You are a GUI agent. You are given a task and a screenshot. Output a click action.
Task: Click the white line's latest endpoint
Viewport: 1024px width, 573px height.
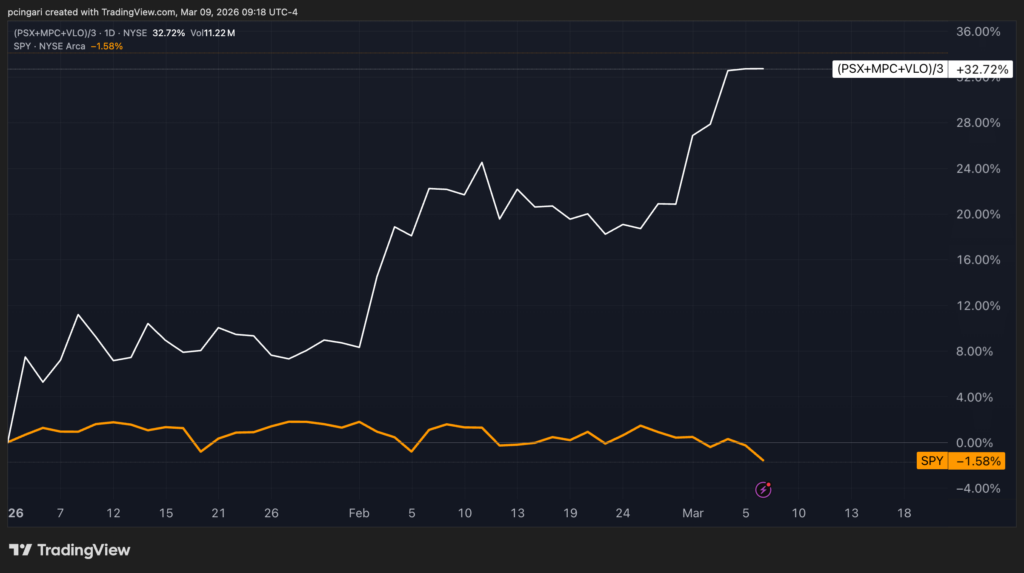764,69
